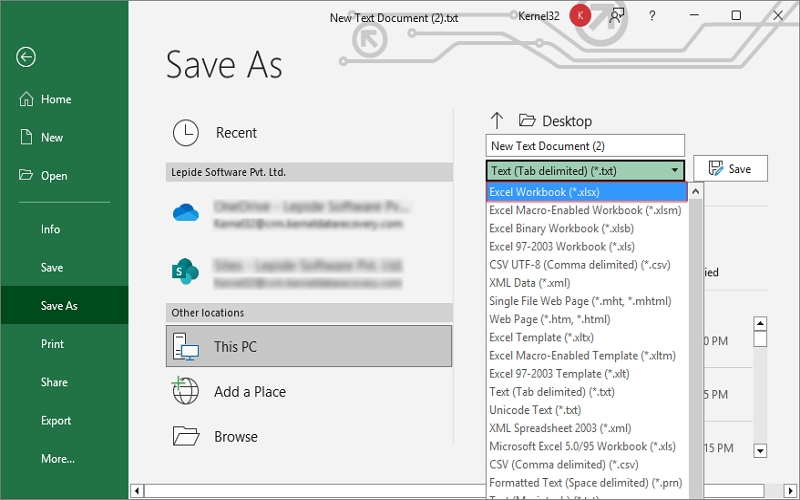The image size is (800, 500).
Task: Click the file name input field
Action: pyautogui.click(x=585, y=146)
